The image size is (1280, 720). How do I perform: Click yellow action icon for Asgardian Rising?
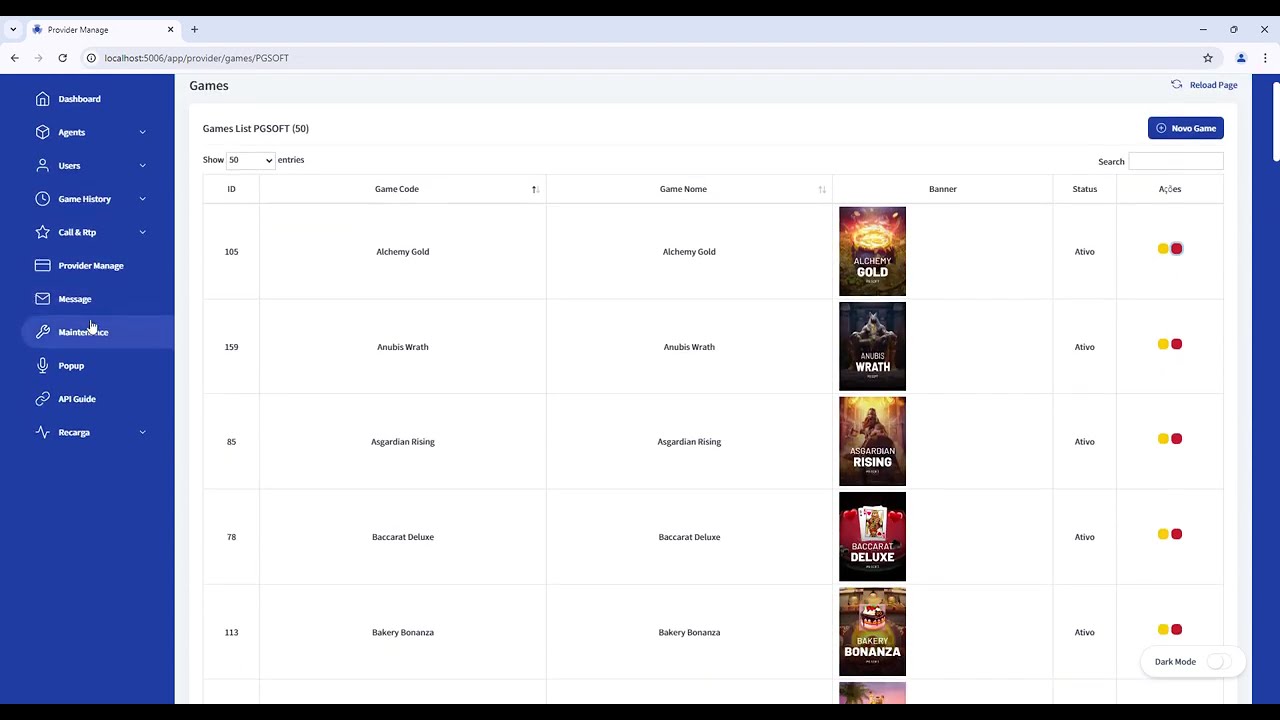(x=1163, y=439)
